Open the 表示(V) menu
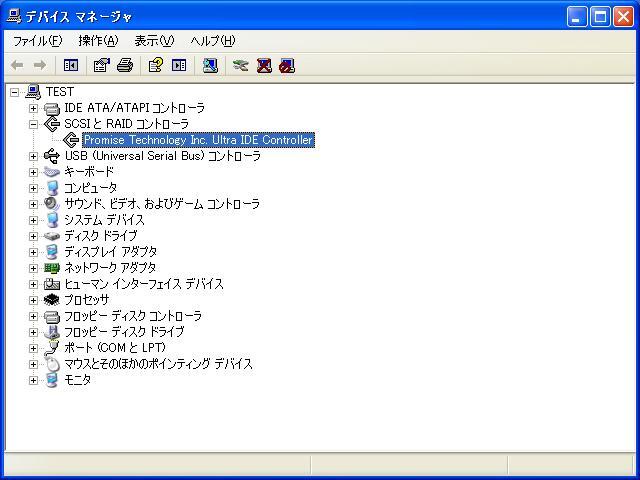 [154, 41]
